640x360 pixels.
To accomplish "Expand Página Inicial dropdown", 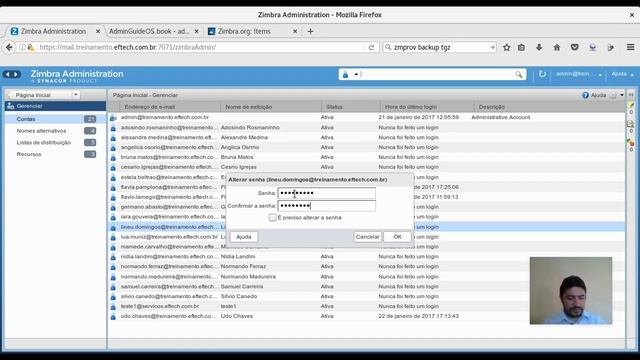I will point(76,95).
